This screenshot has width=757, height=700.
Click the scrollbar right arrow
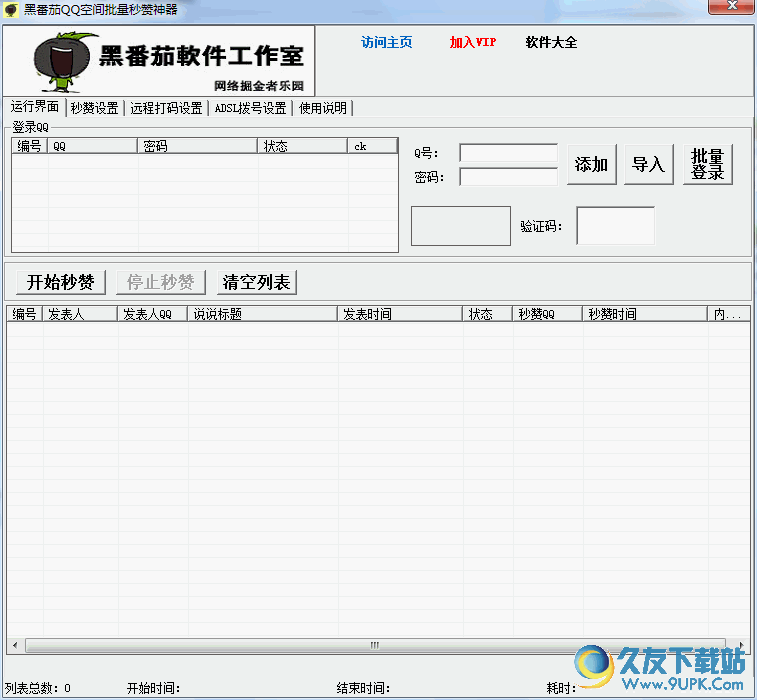(742, 645)
